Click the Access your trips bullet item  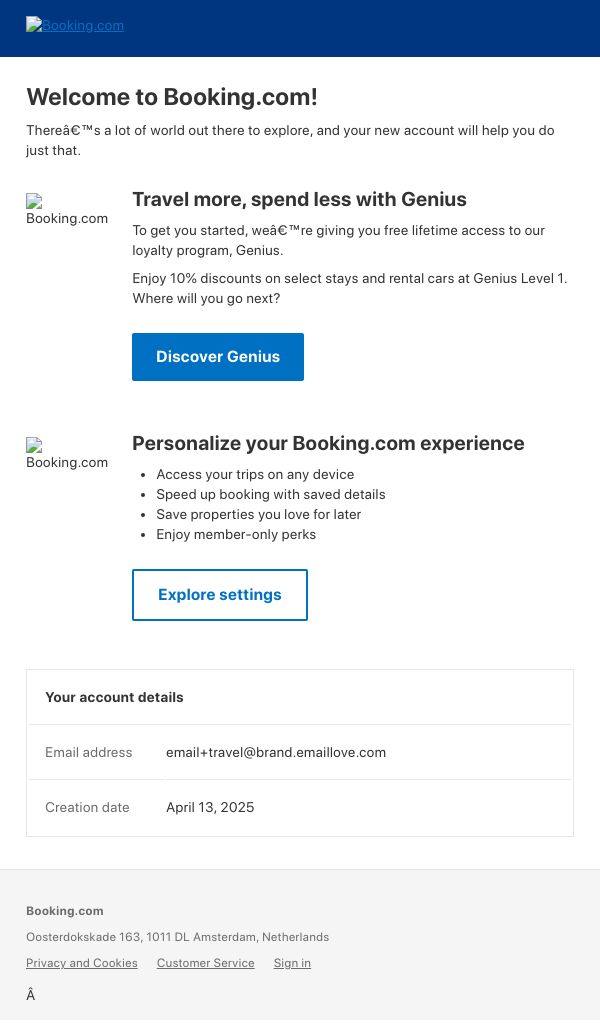click(255, 475)
